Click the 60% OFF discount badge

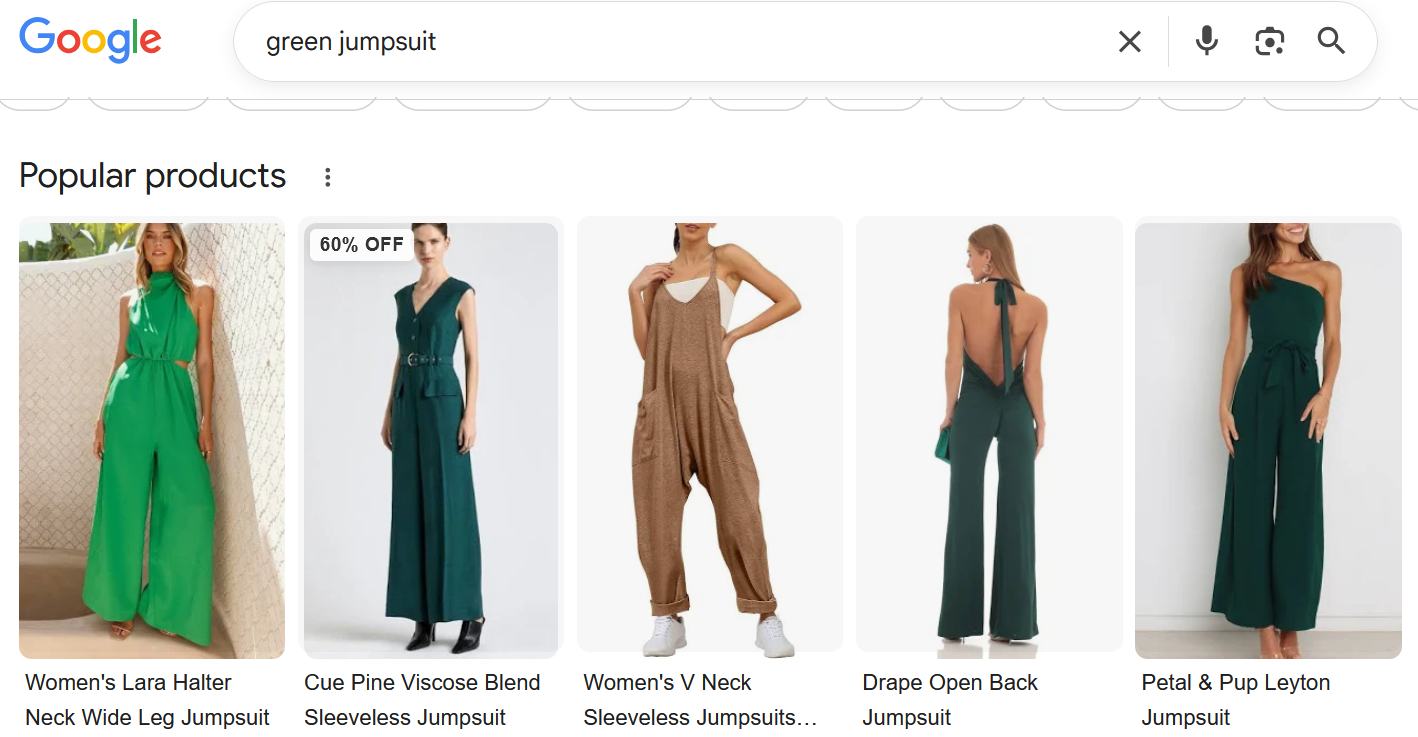[361, 244]
